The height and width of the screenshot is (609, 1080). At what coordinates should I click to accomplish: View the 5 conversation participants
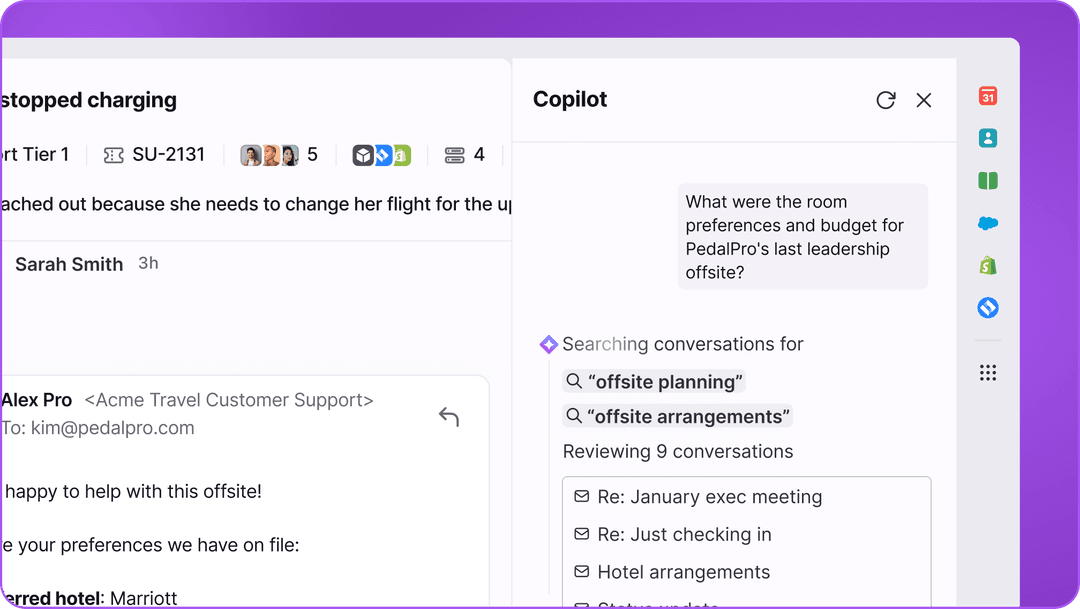[x=279, y=155]
